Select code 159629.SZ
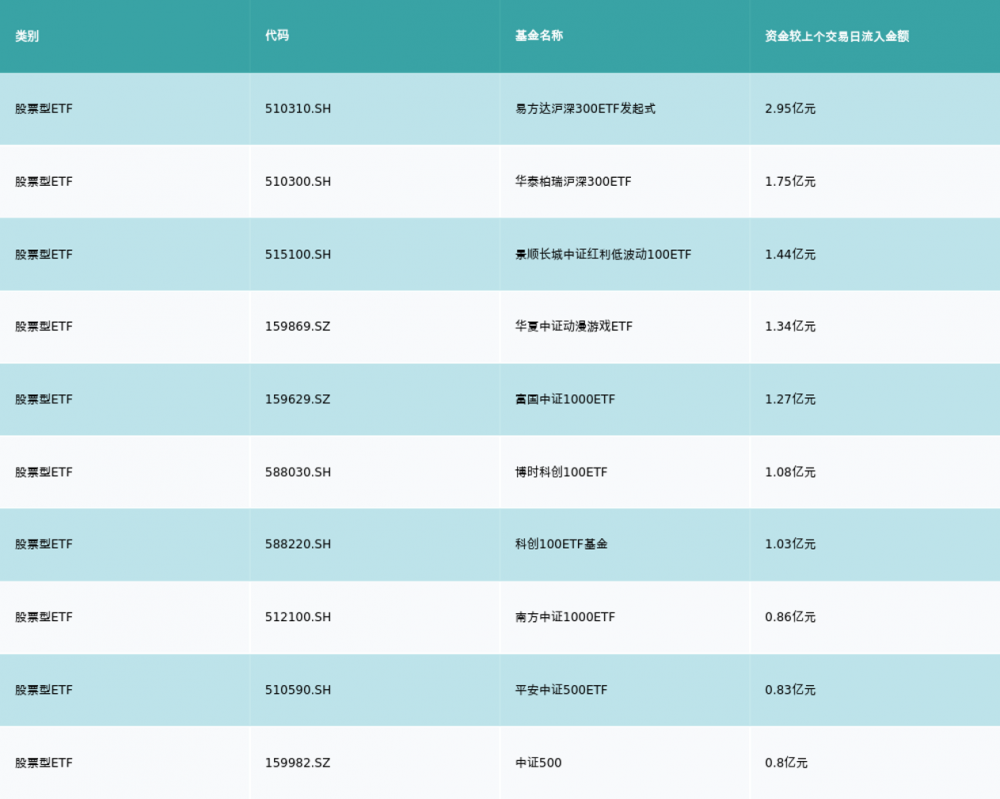Image resolution: width=1000 pixels, height=799 pixels. 298,399
